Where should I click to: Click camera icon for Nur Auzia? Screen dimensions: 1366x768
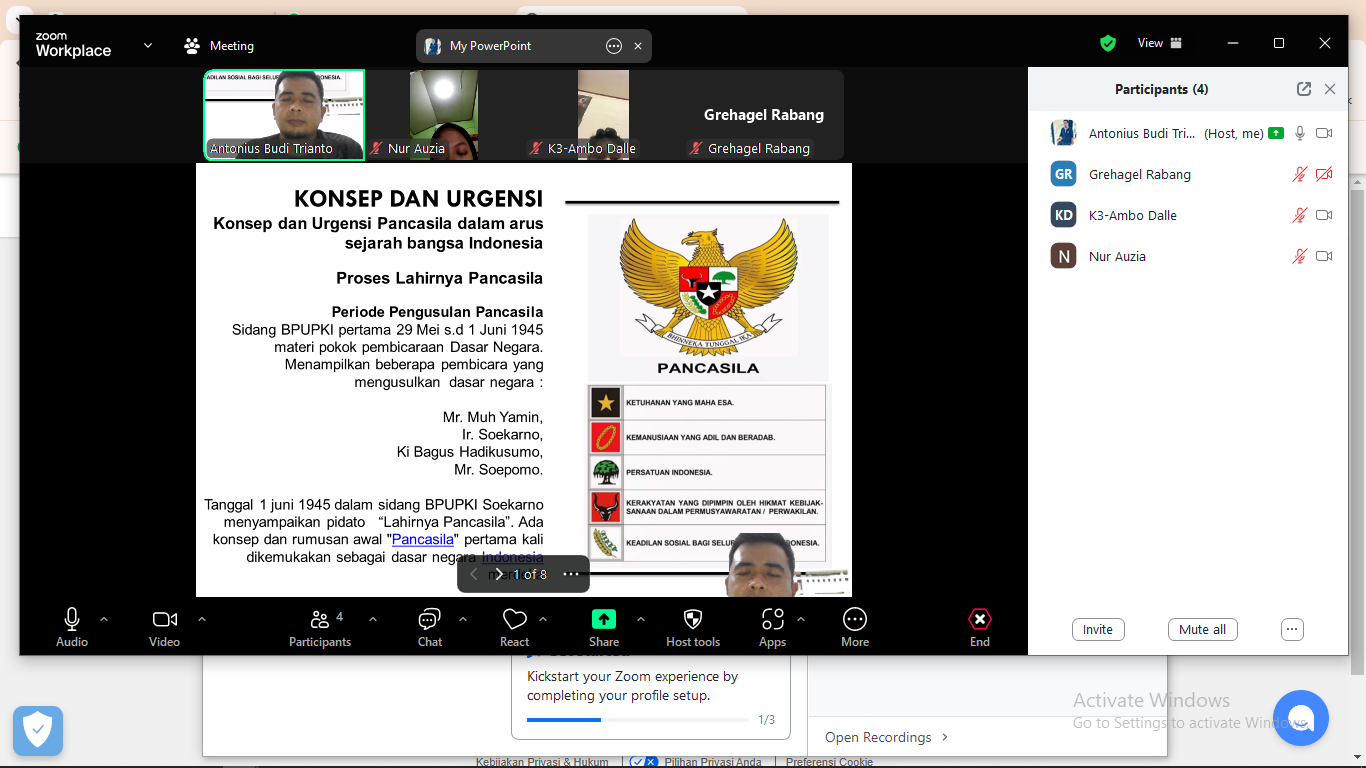[1324, 256]
